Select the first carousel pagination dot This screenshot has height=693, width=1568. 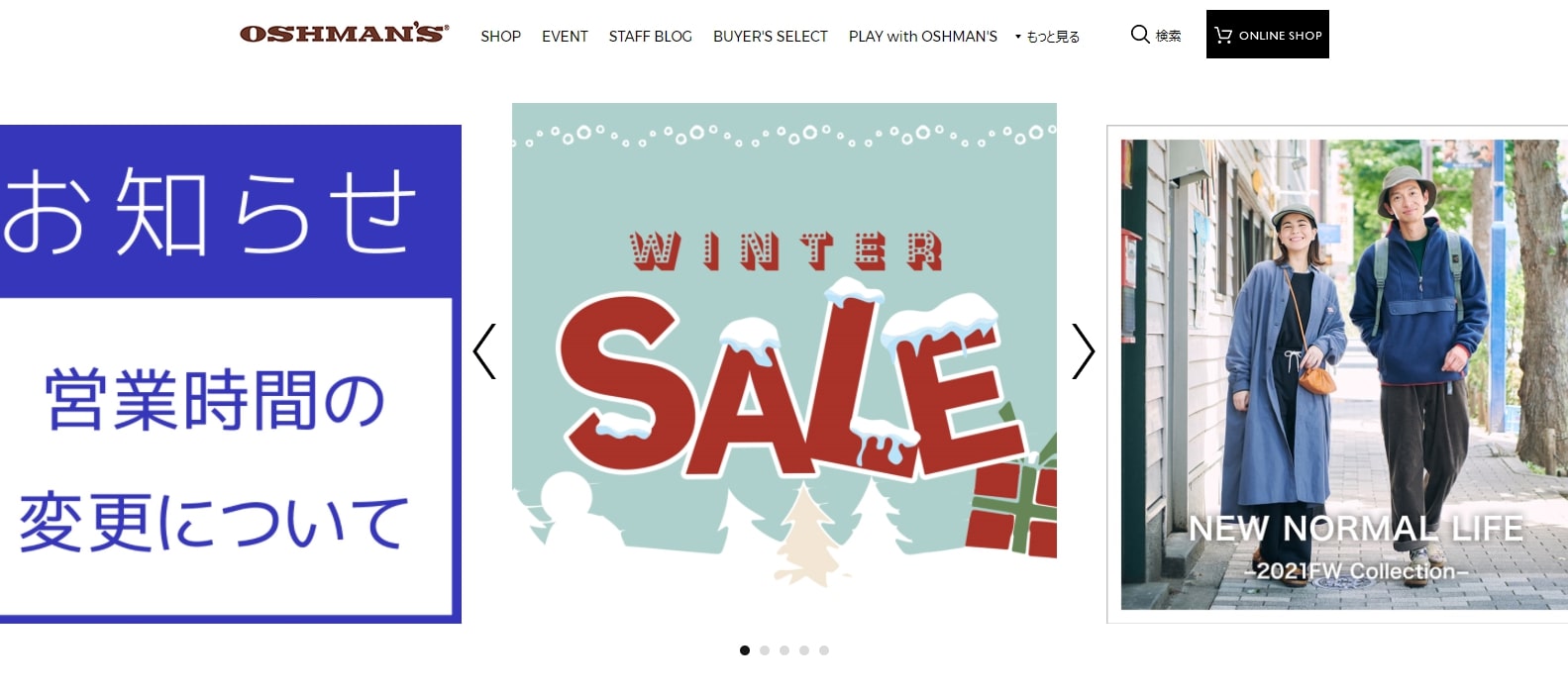click(x=745, y=650)
